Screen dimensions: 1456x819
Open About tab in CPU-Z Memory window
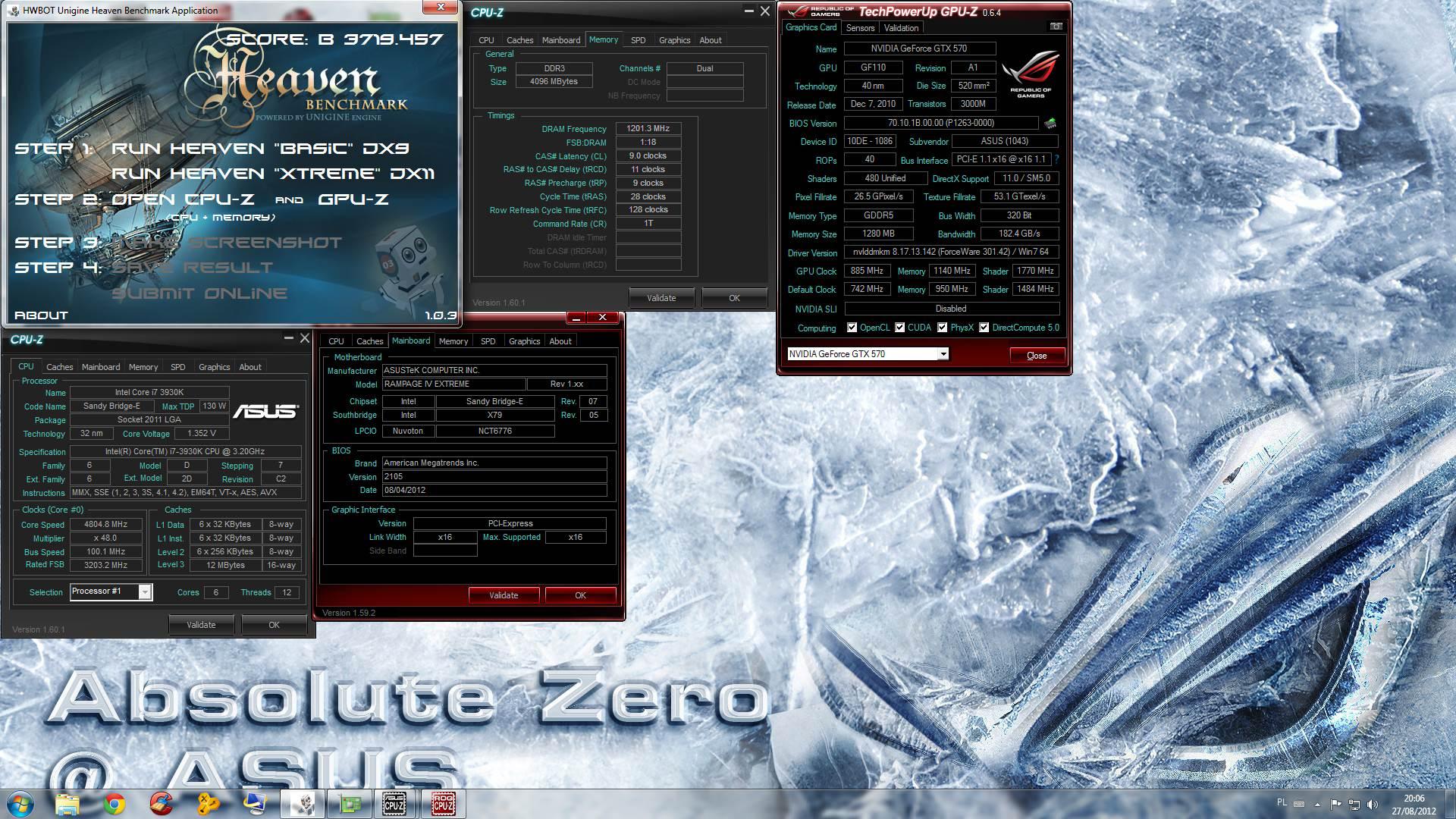tap(711, 40)
